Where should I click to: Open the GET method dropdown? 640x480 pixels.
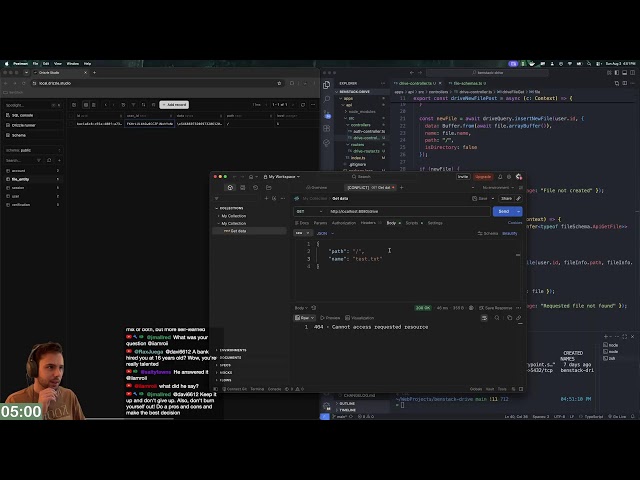(309, 211)
